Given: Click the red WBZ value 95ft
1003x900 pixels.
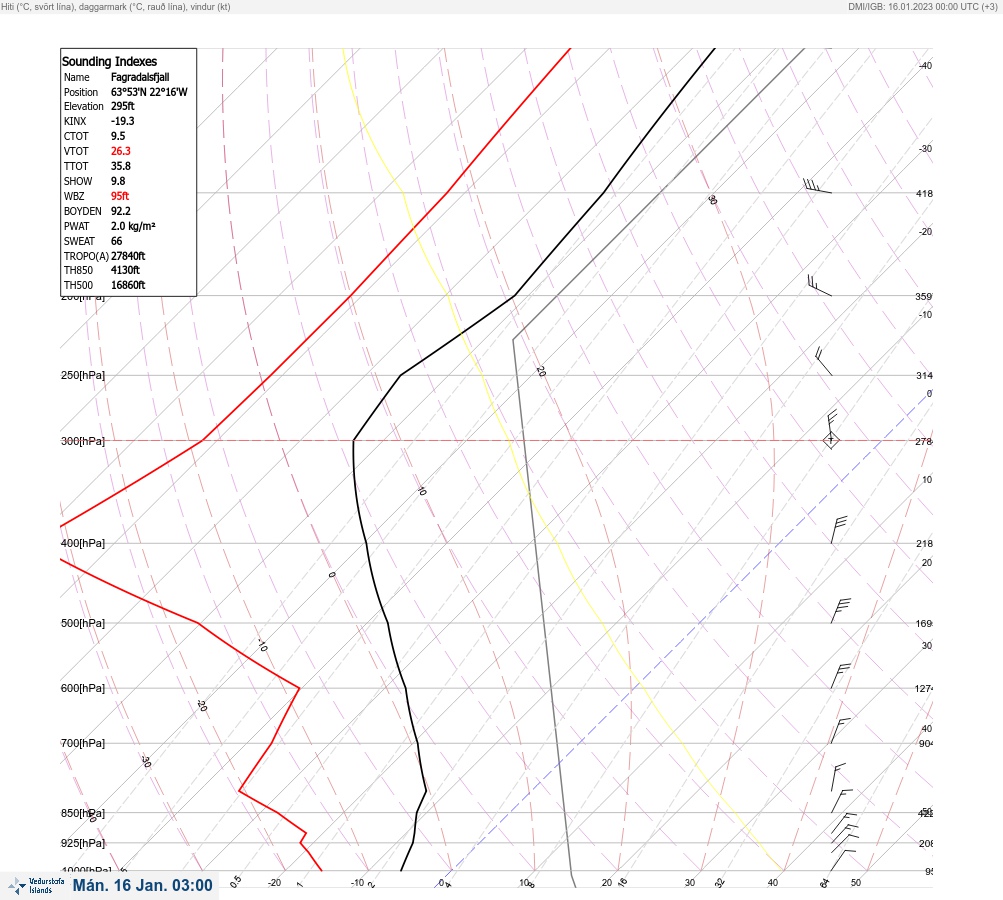Looking at the screenshot, I should (x=120, y=196).
